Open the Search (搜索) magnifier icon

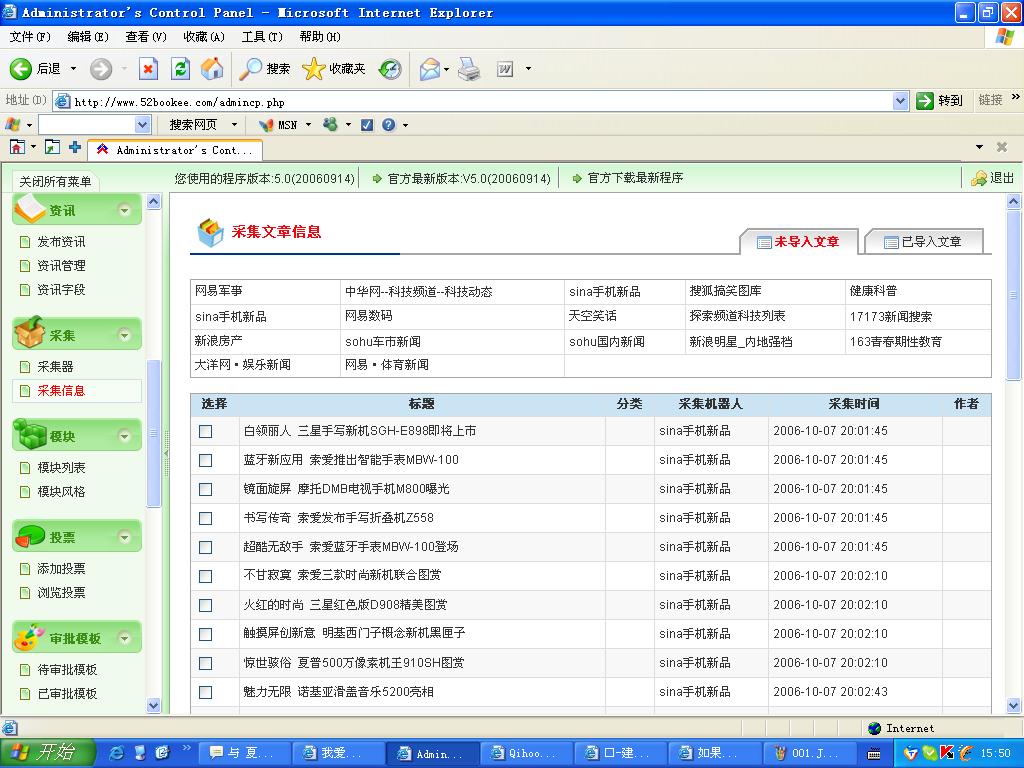[x=250, y=69]
